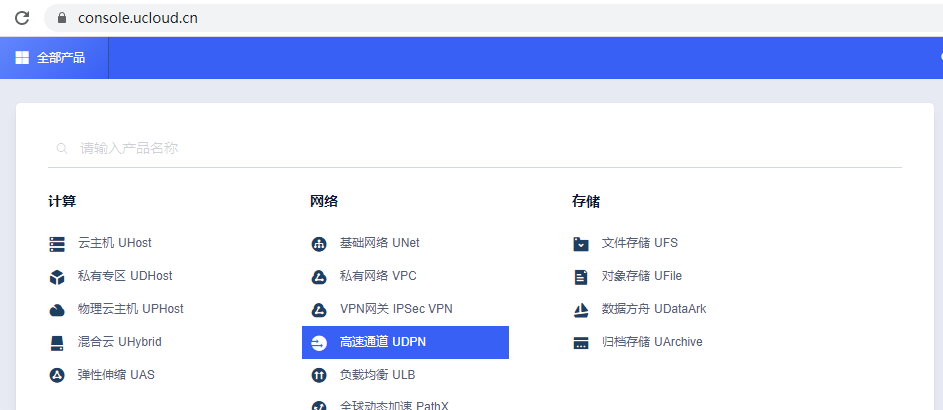Screen dimensions: 943x410
Task: Focus the 请输入产品名称 search field
Action: pos(475,148)
